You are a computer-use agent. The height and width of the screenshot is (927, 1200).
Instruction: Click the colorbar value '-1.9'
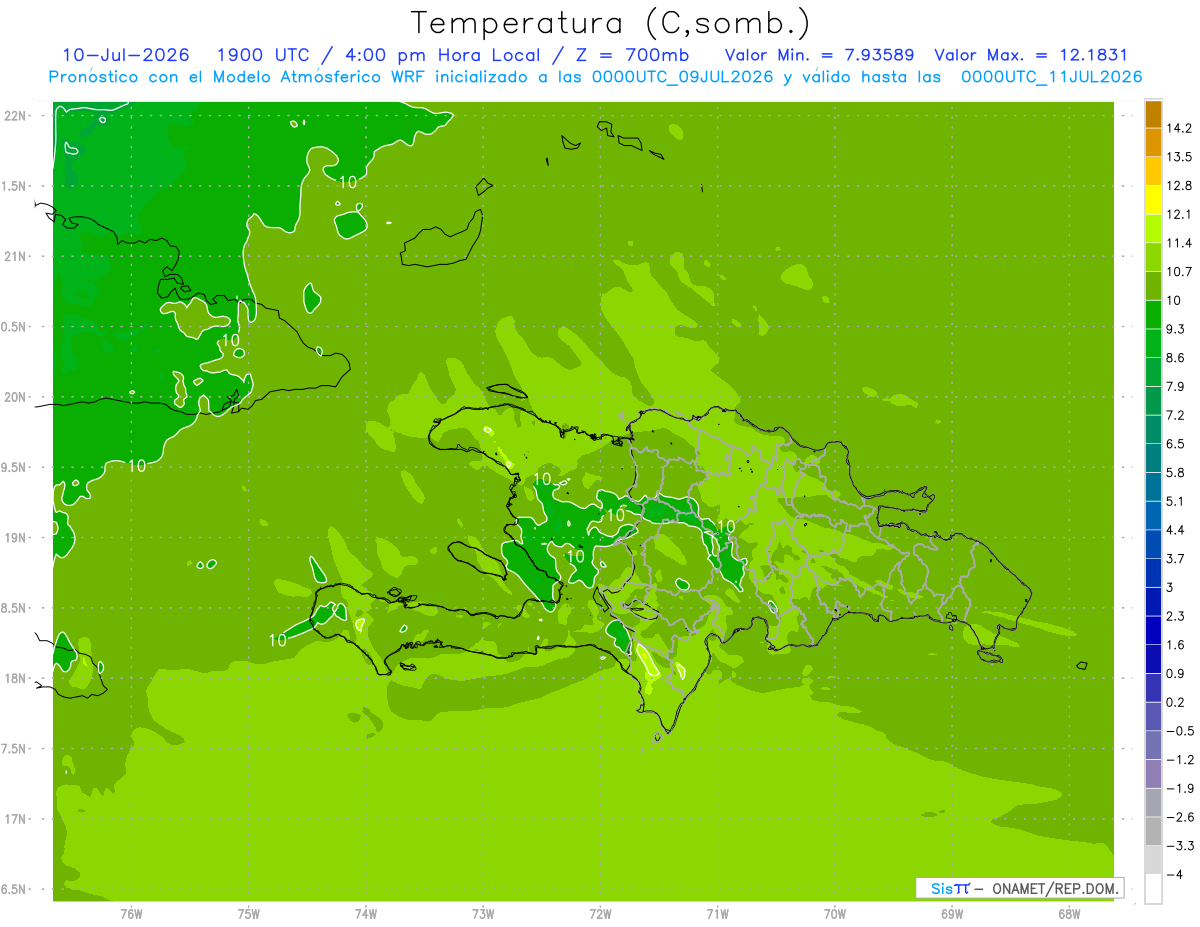(x=1179, y=788)
